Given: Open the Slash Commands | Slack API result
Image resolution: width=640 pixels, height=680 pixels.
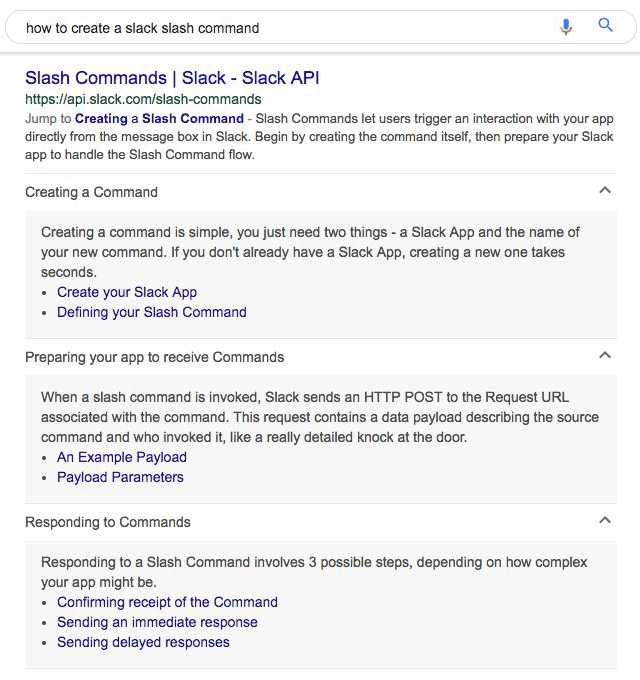Looking at the screenshot, I should point(172,78).
